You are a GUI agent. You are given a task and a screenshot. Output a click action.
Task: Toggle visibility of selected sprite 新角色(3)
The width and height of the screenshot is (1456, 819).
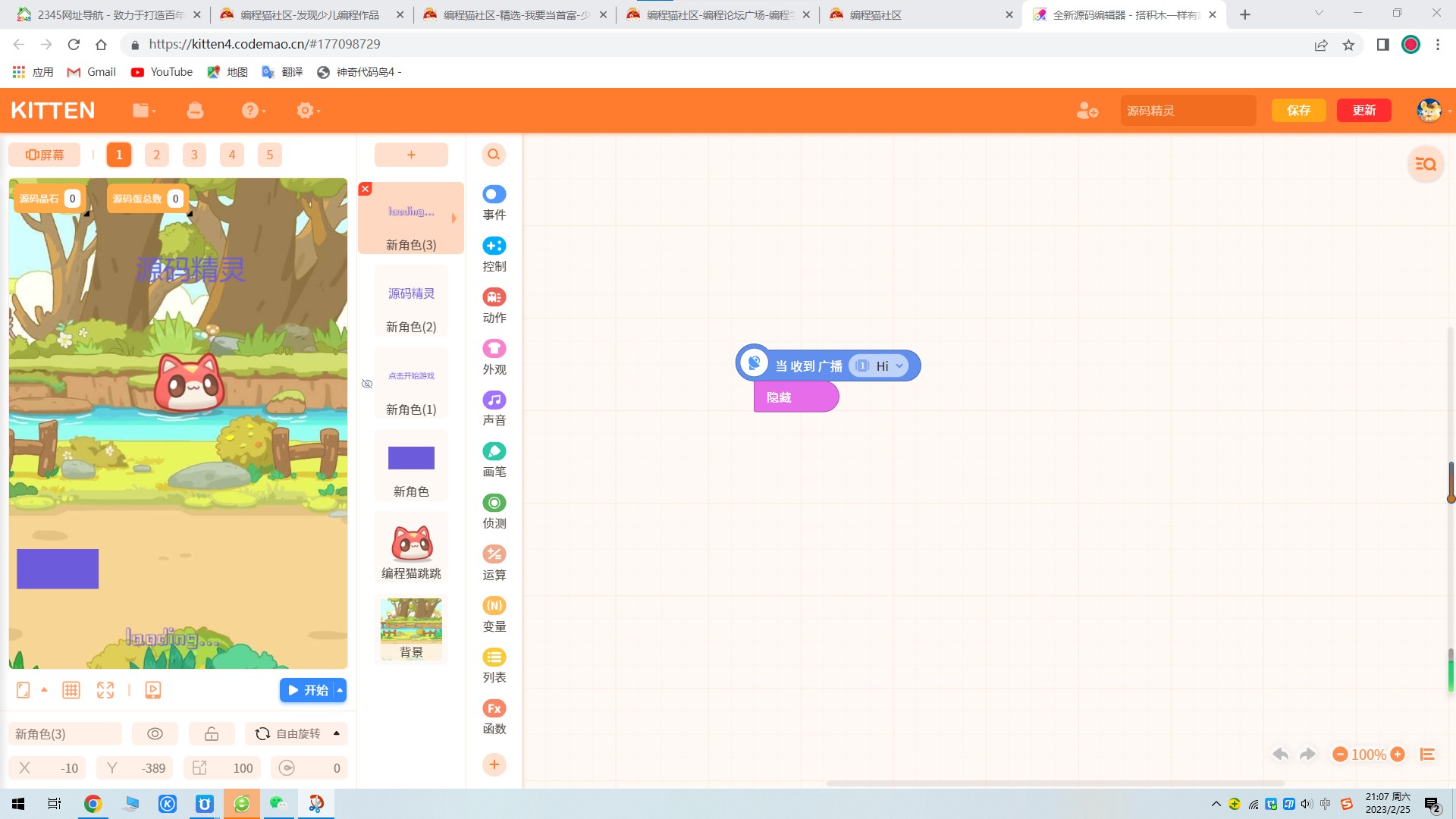(155, 734)
